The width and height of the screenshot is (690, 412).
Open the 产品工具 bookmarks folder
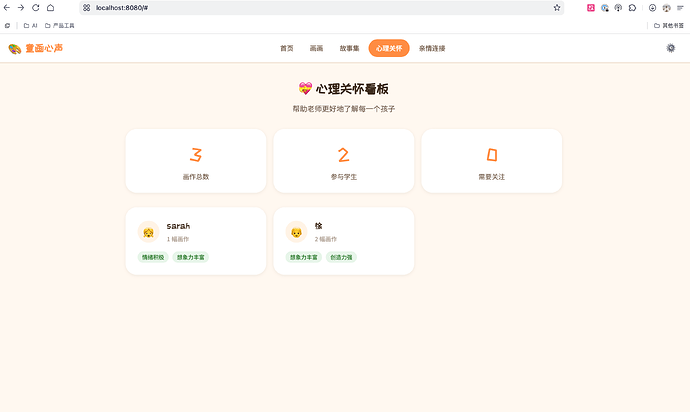[x=59, y=26]
